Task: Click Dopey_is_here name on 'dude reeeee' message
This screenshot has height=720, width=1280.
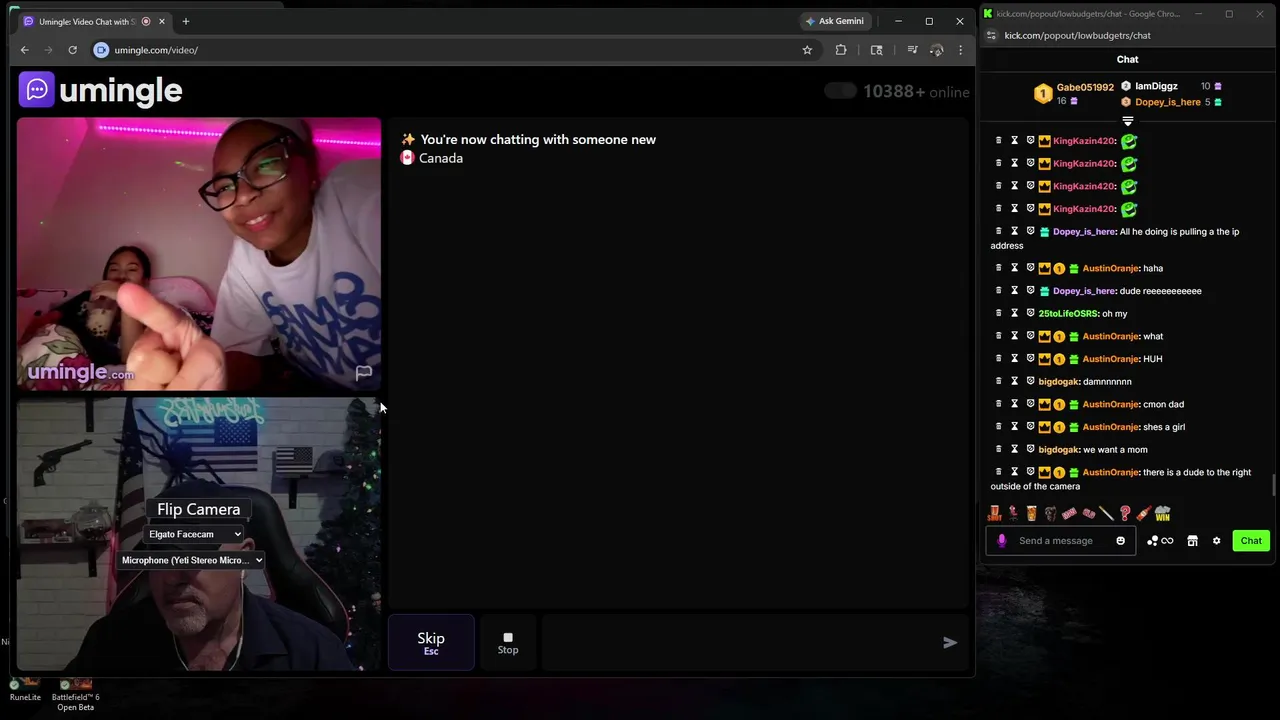Action: tap(1084, 291)
